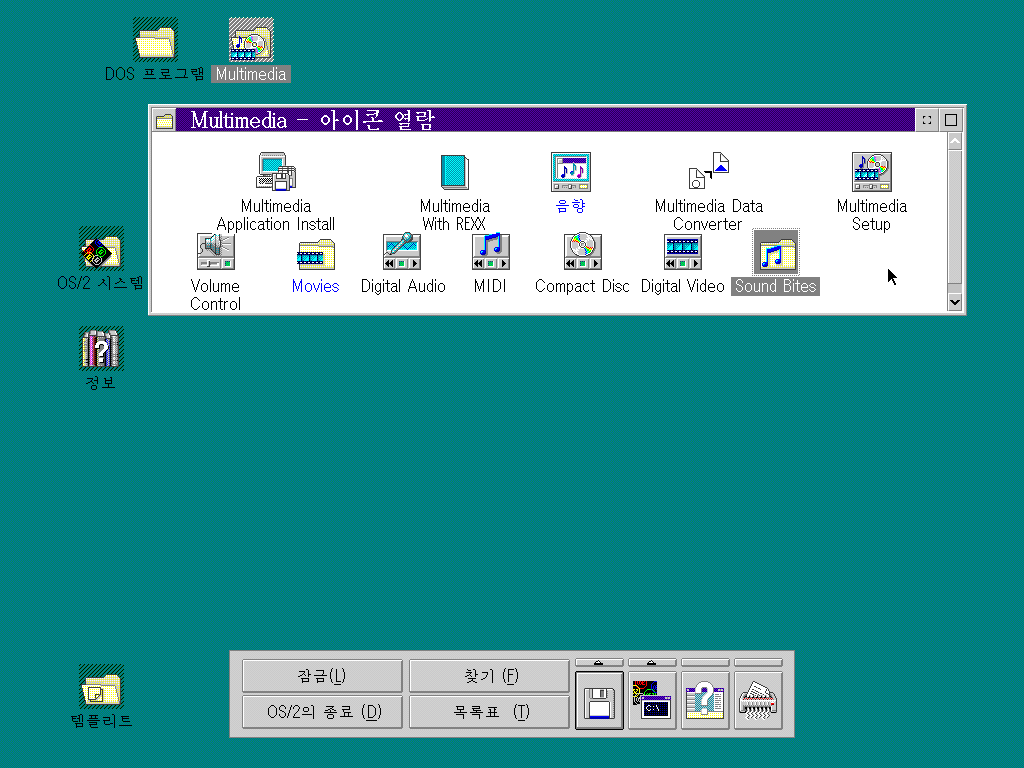Open Multimedia Application Install icon
Image resolution: width=1024 pixels, height=768 pixels.
(276, 172)
